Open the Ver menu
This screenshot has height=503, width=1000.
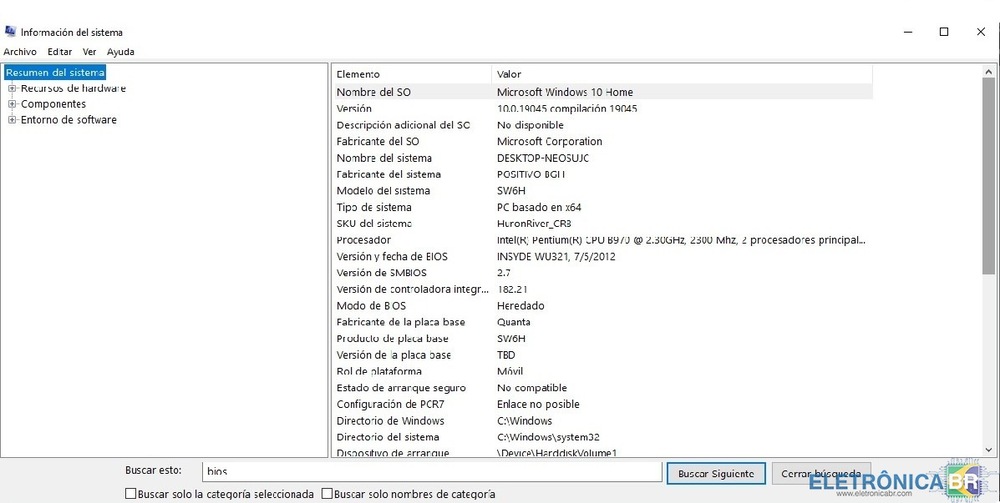[x=90, y=52]
